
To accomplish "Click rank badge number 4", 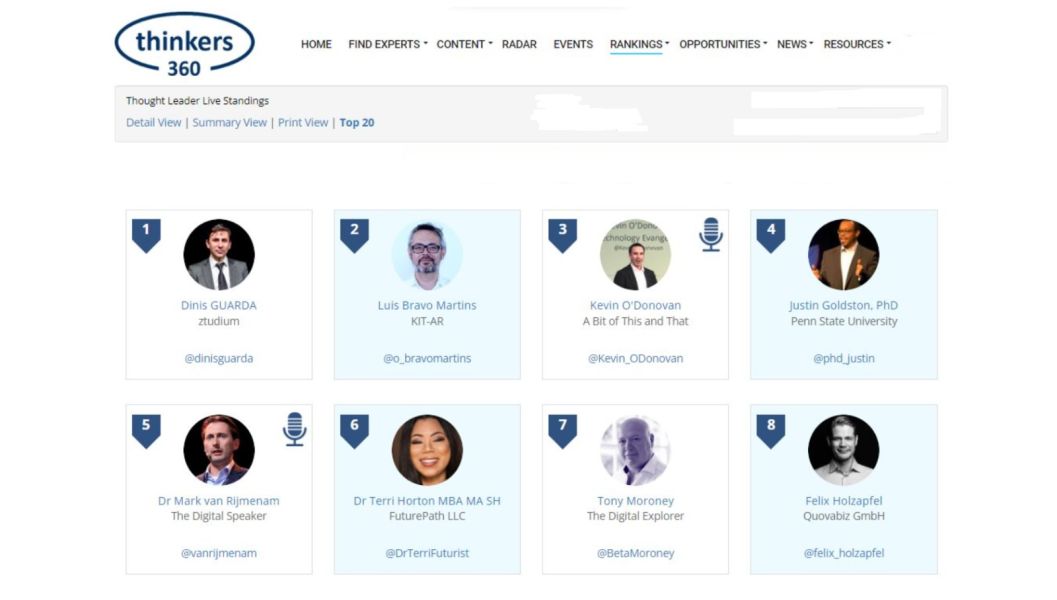I will pyautogui.click(x=771, y=236).
